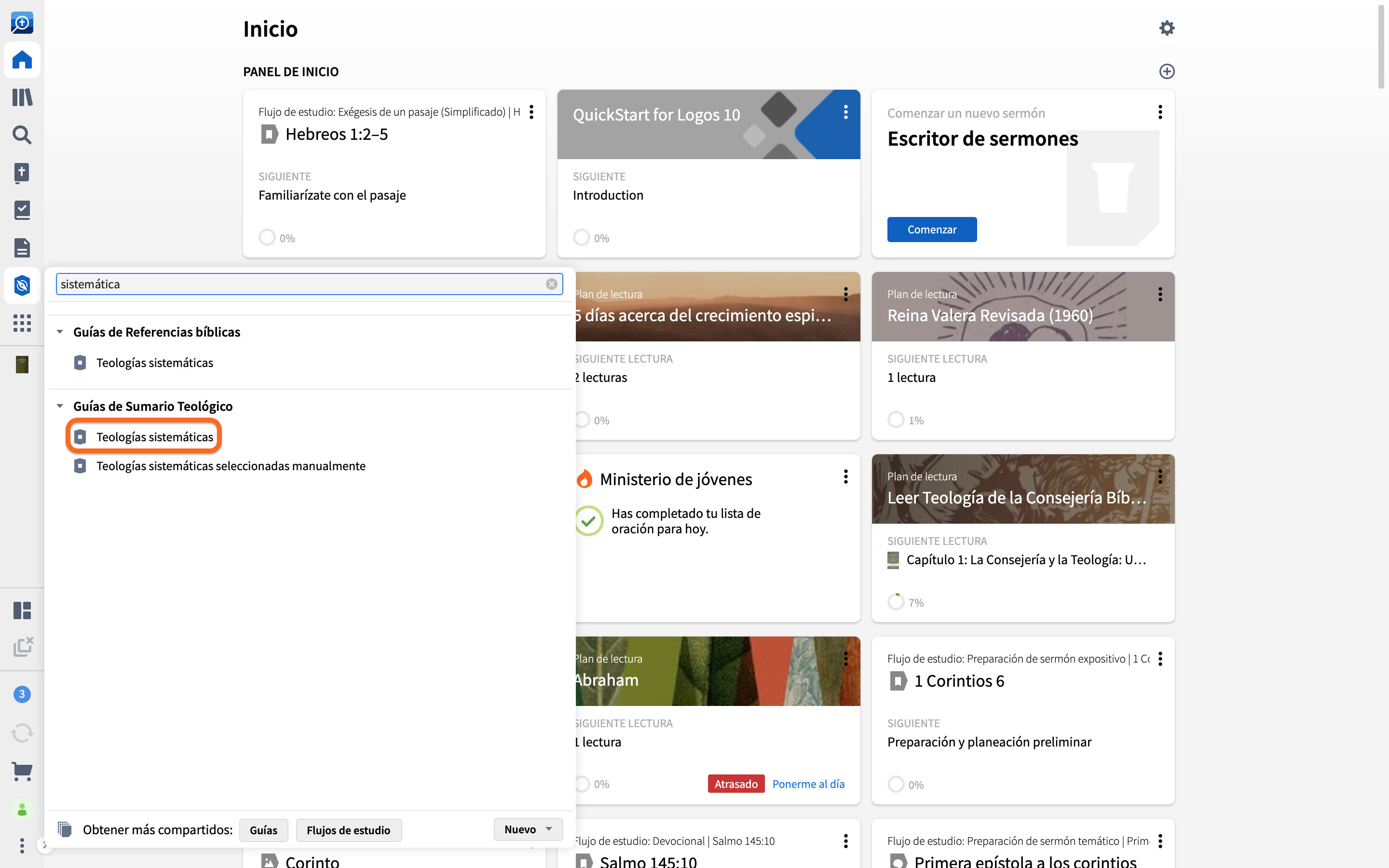
Task: Click the Ministerio de jóvenes flame icon
Action: pyautogui.click(x=584, y=478)
